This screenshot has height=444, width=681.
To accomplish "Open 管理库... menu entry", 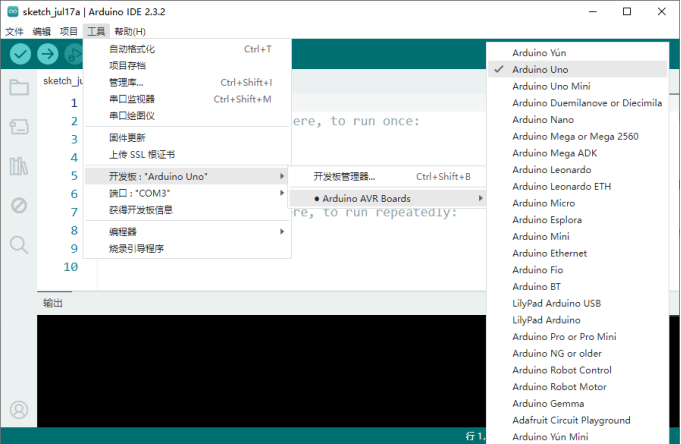I will click(187, 83).
